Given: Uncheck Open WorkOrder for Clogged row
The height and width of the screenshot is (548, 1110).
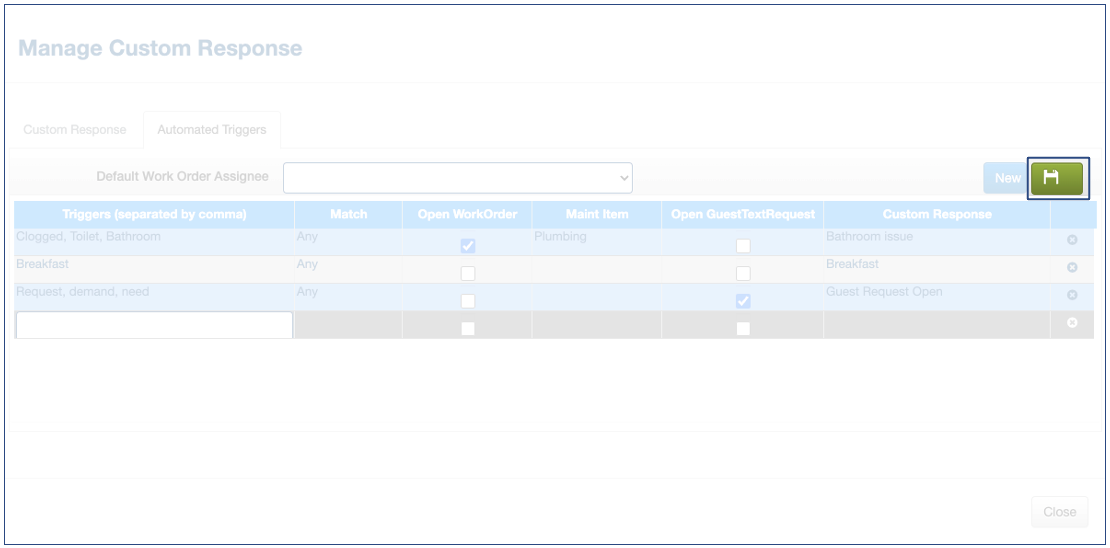Looking at the screenshot, I should (x=467, y=246).
